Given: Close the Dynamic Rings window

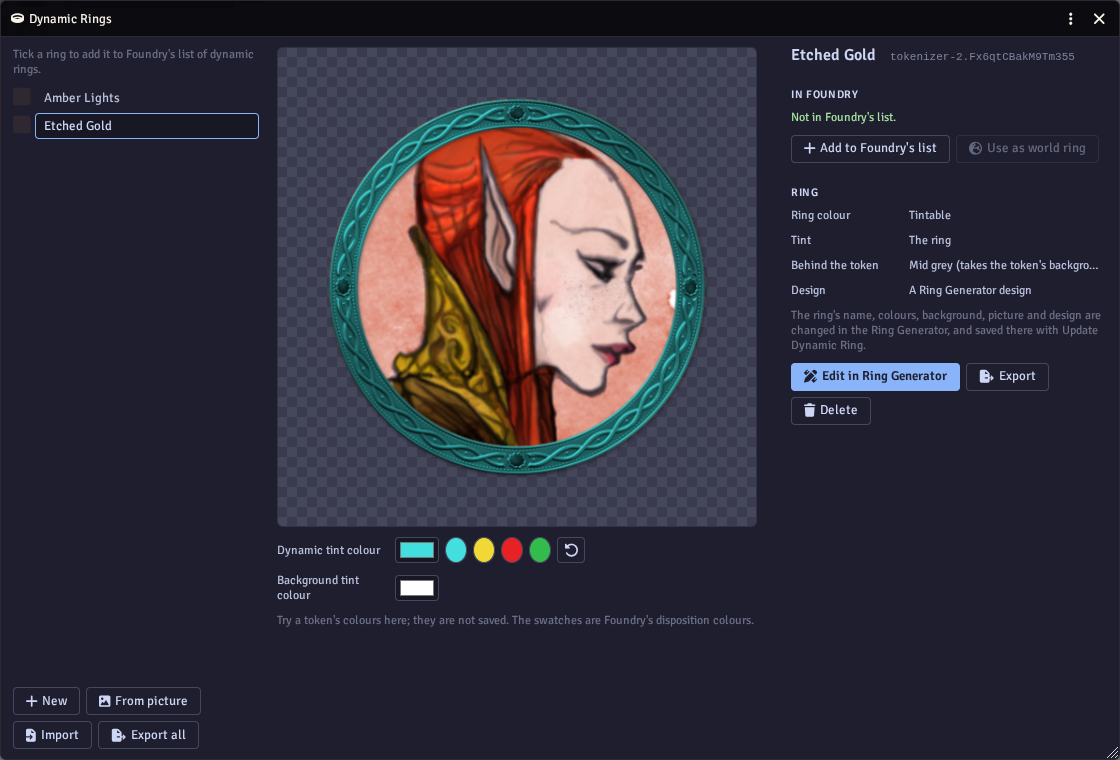Looking at the screenshot, I should [1099, 19].
